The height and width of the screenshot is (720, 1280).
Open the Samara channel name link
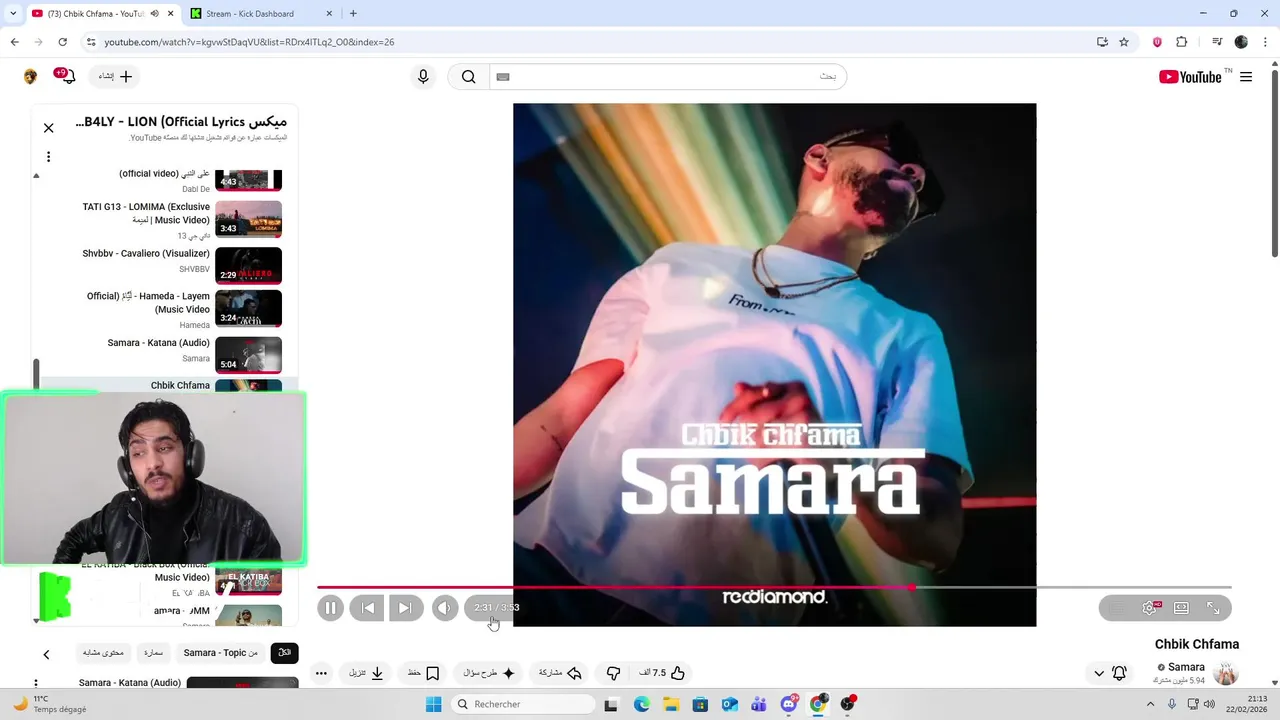1186,667
